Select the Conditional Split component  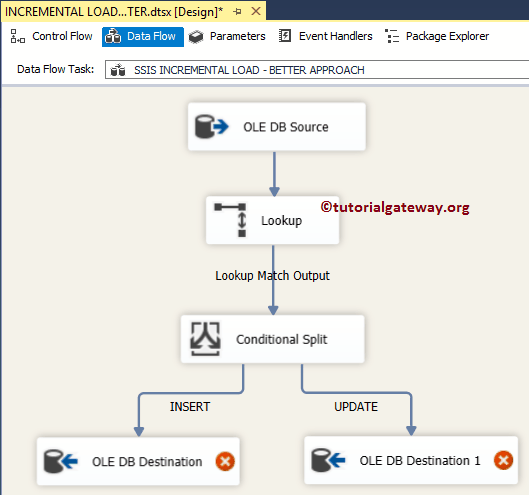point(273,339)
